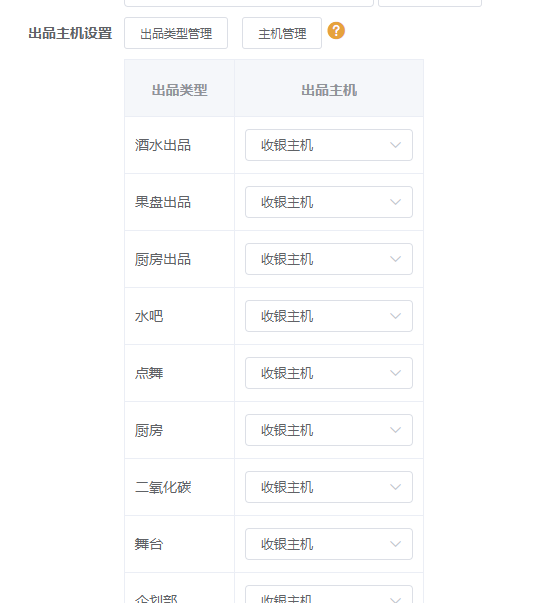Select the 果盘出品 type cell
Viewport: 535px width, 603px height.
coord(180,202)
